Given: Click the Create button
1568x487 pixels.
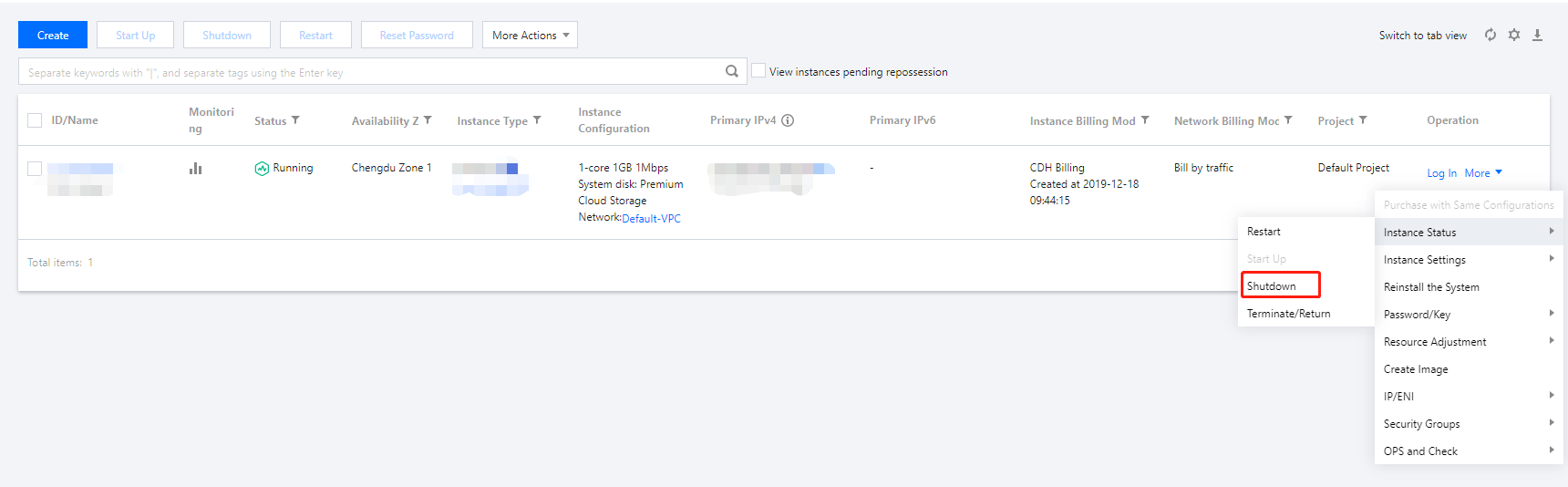Looking at the screenshot, I should 53,36.
